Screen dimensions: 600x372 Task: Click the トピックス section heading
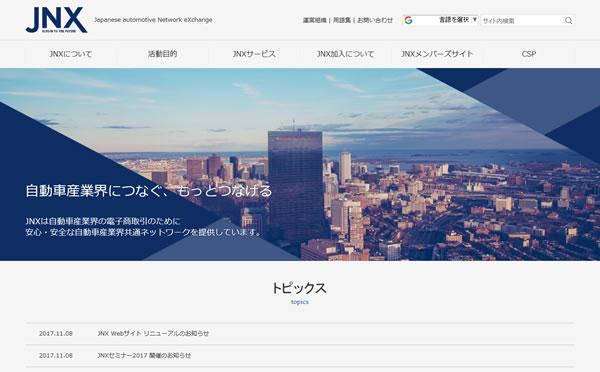point(299,288)
